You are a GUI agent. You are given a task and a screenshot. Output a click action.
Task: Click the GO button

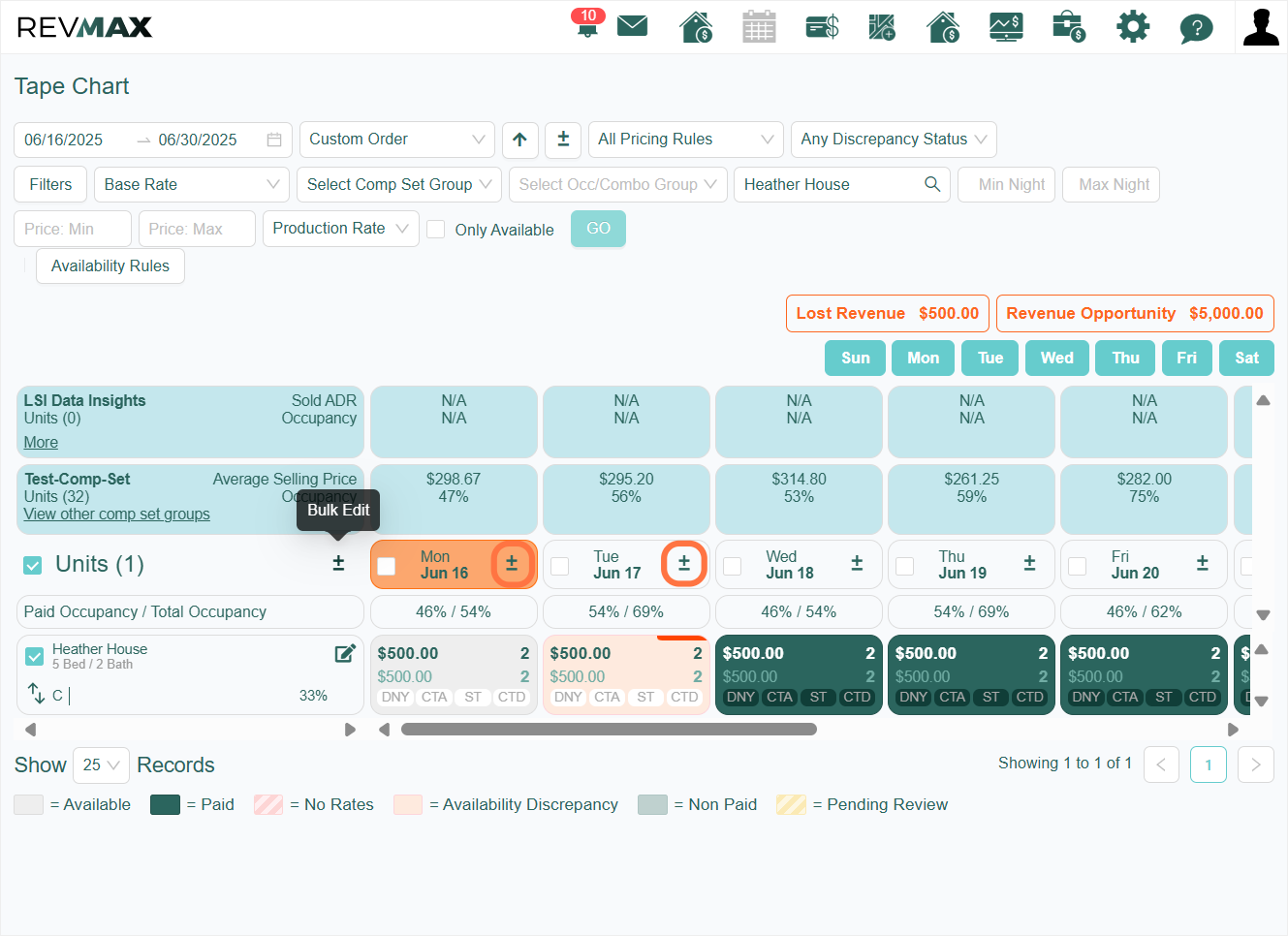pos(598,229)
